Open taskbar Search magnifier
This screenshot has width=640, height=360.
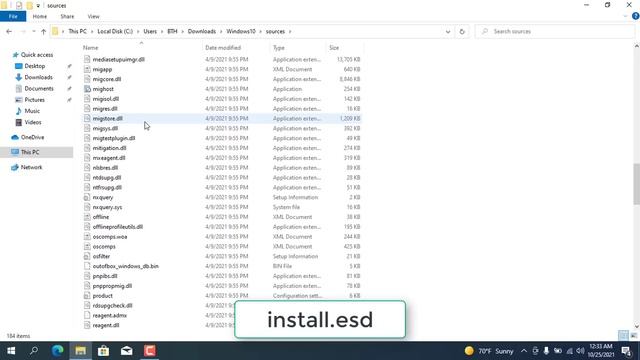pyautogui.click(x=34, y=351)
